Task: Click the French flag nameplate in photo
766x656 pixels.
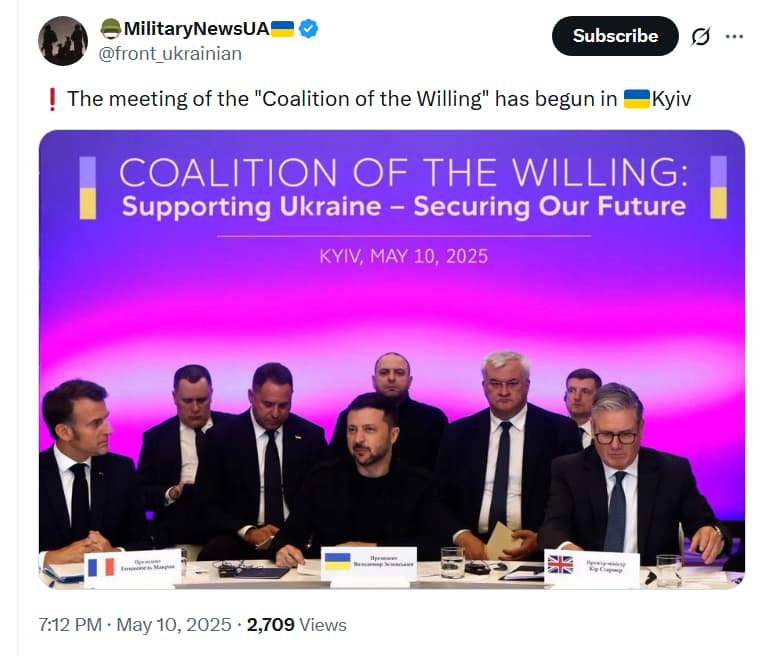Action: 132,568
